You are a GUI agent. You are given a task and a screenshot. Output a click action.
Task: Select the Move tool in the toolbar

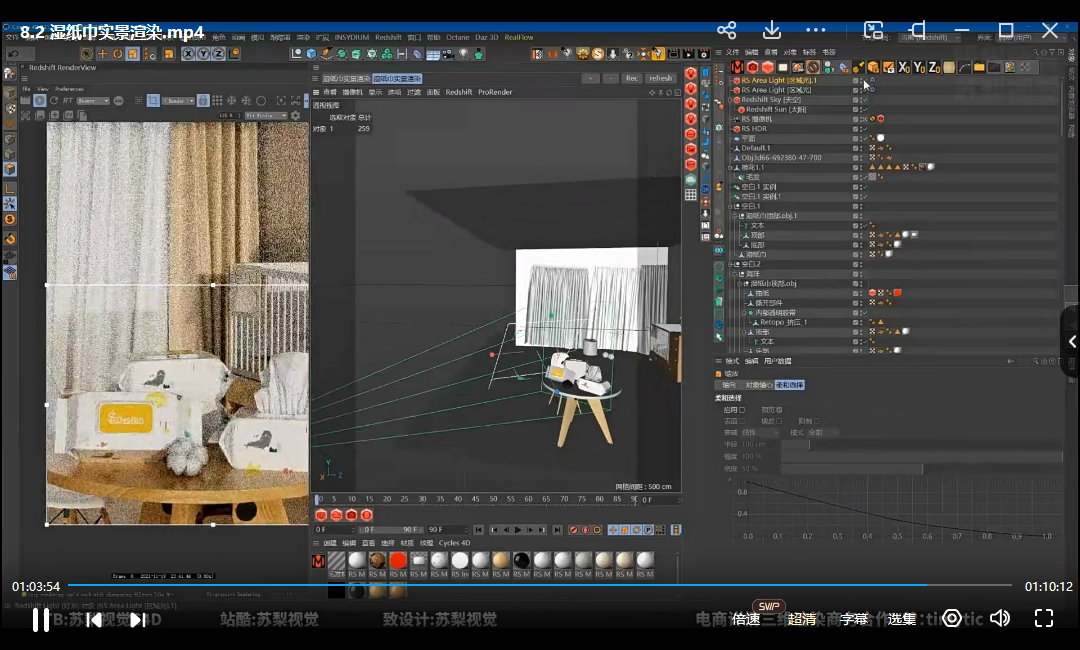tap(102, 54)
